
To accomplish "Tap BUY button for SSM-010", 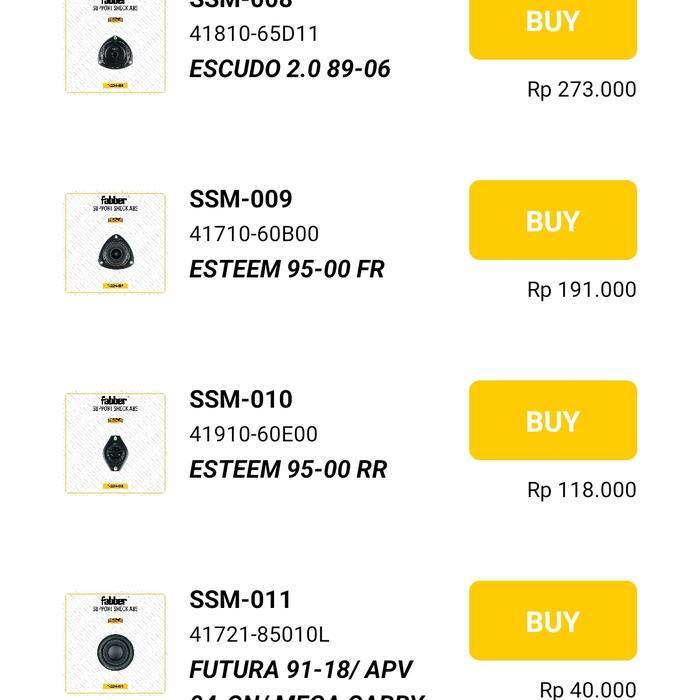I will pos(553,421).
